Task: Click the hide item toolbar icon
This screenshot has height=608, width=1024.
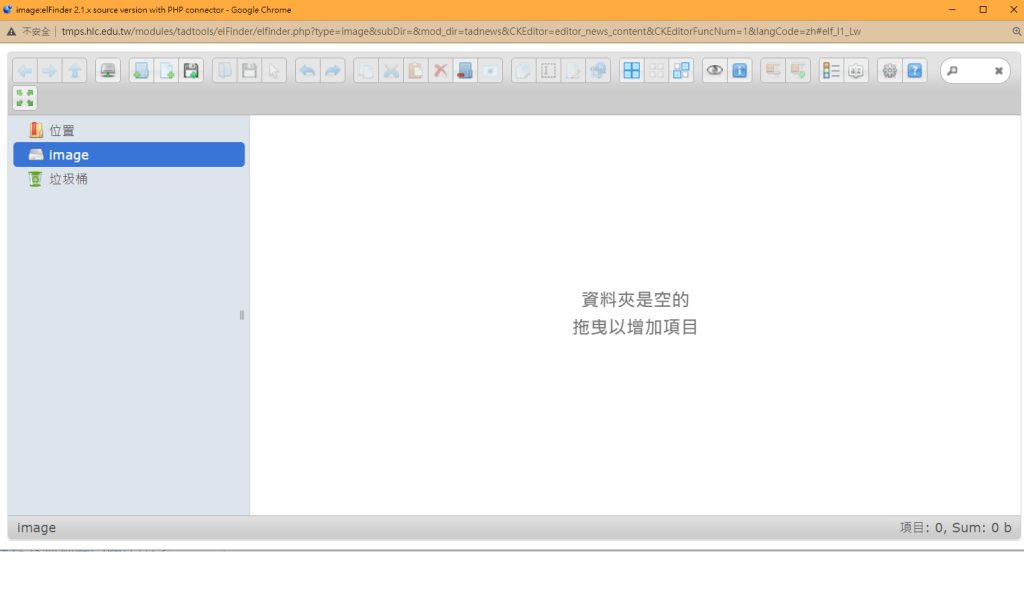Action: pos(490,71)
